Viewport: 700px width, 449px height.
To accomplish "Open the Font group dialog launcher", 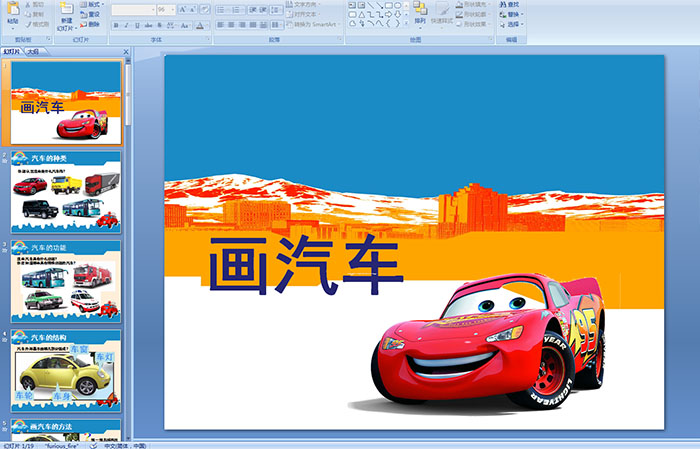I will tap(208, 39).
